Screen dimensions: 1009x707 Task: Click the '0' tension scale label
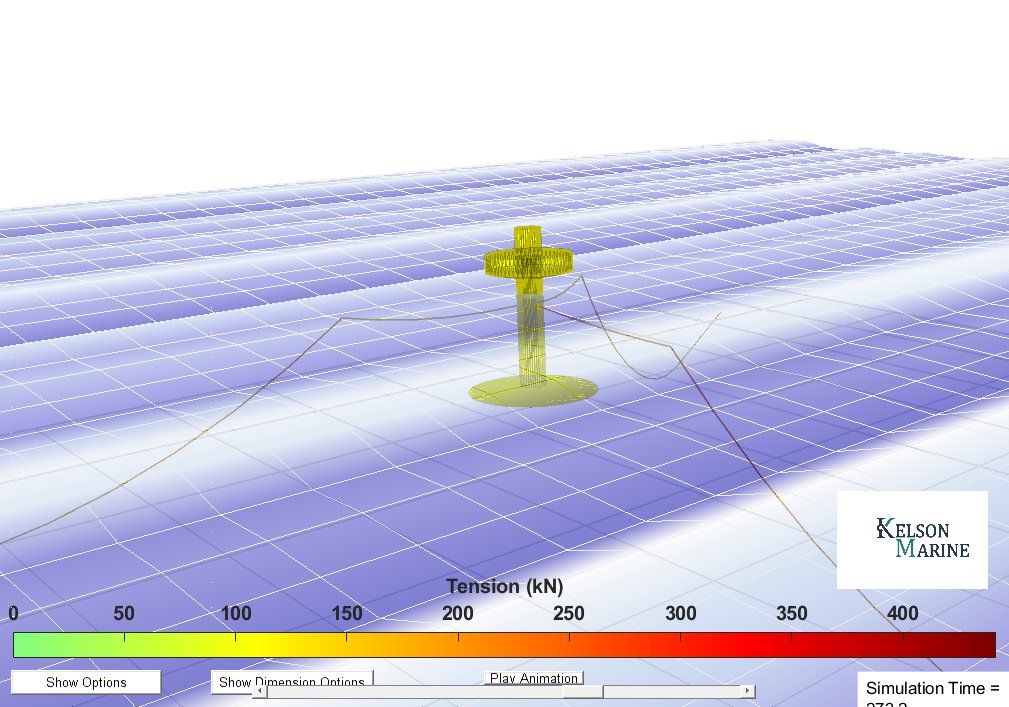tap(14, 613)
